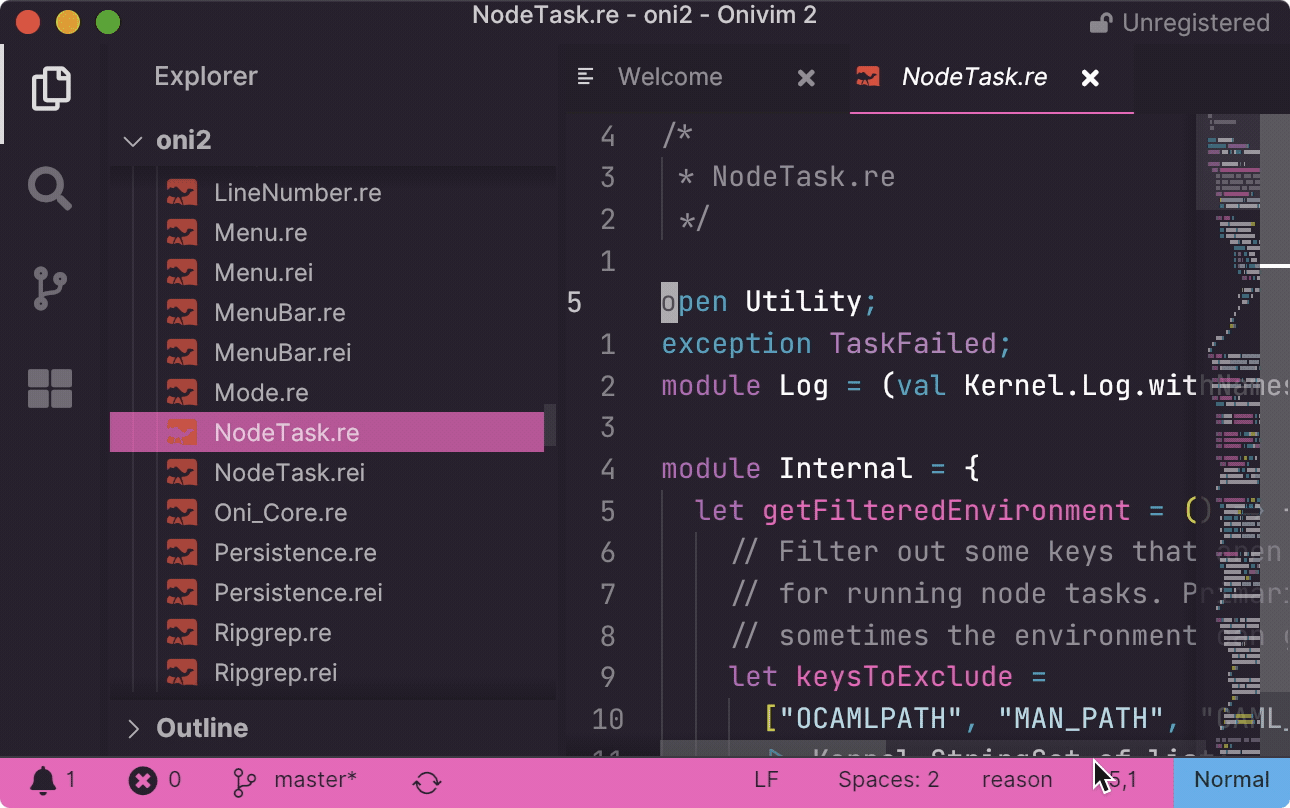The width and height of the screenshot is (1290, 808).
Task: Click the Unregistered label
Action: coord(1196,23)
